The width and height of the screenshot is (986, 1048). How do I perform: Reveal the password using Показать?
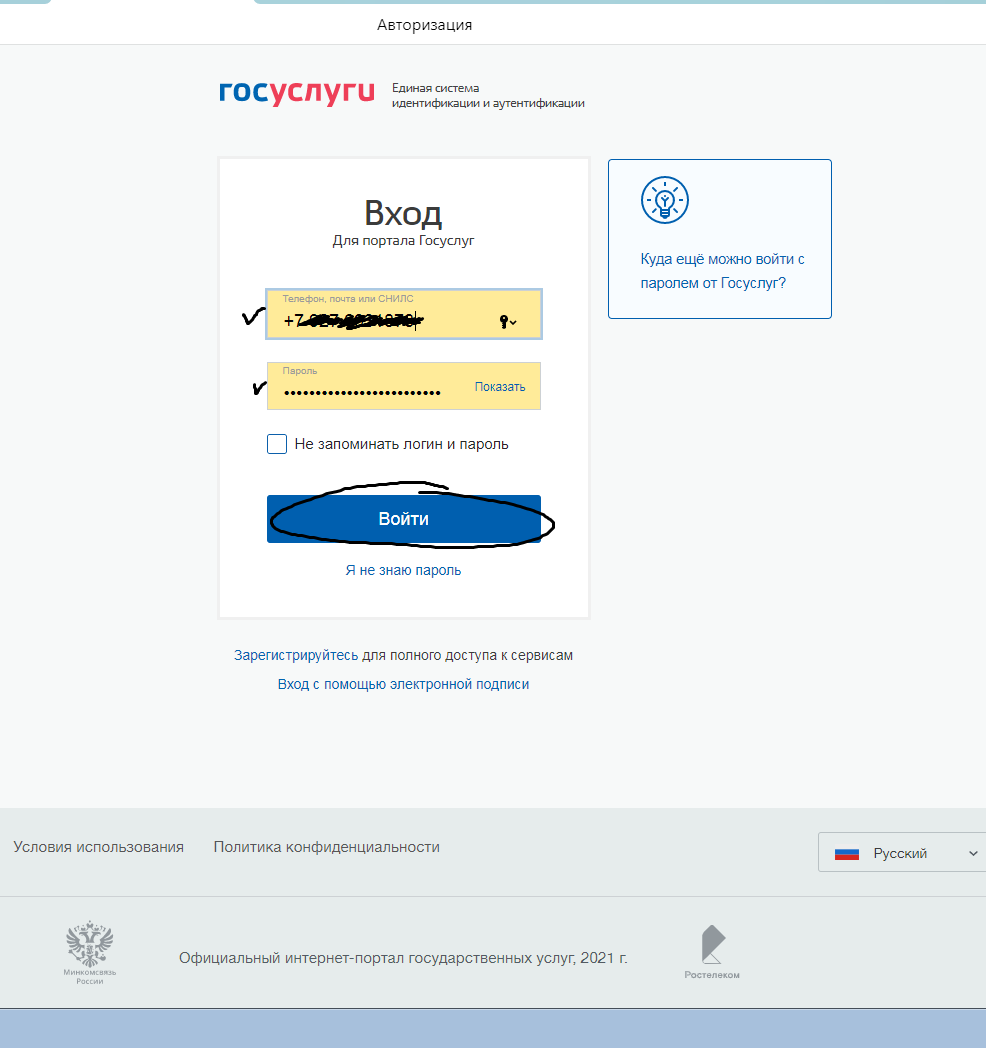(500, 387)
